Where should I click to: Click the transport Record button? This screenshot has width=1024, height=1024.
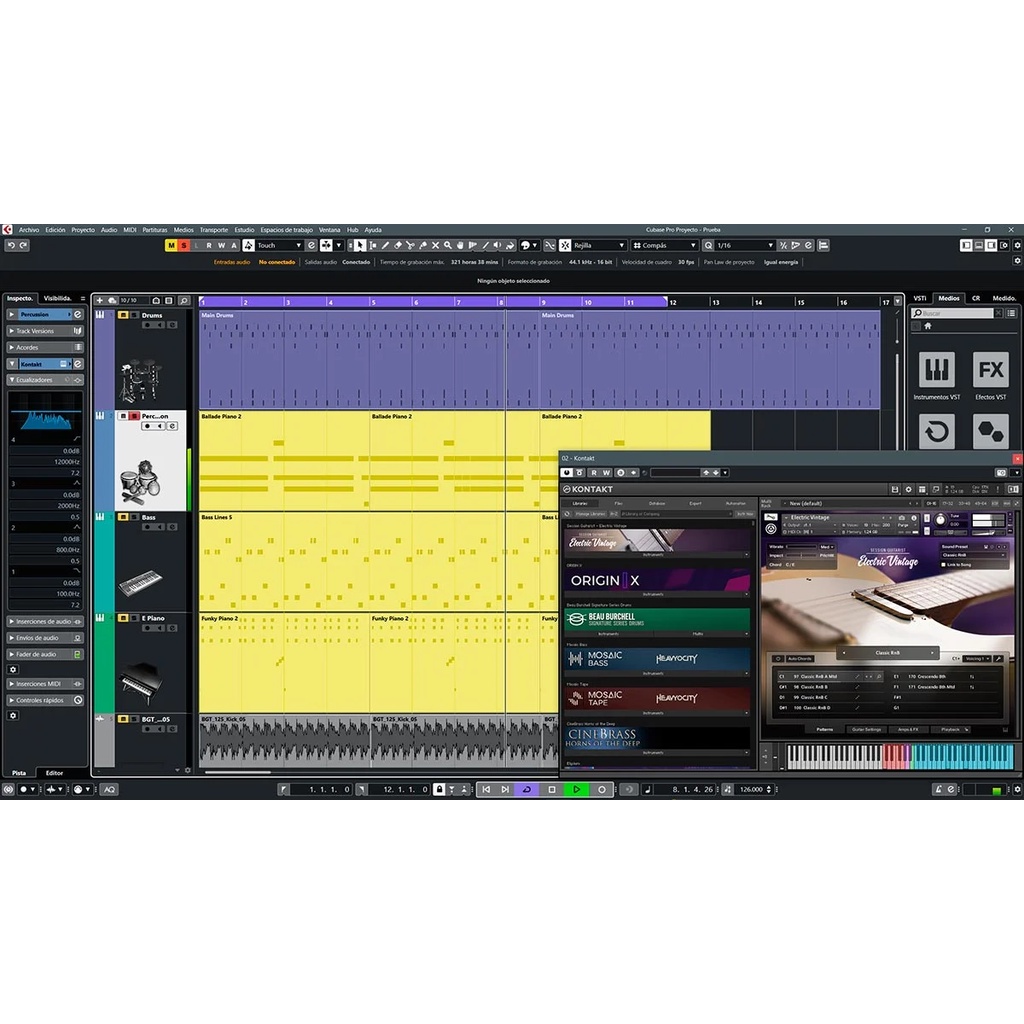(601, 790)
